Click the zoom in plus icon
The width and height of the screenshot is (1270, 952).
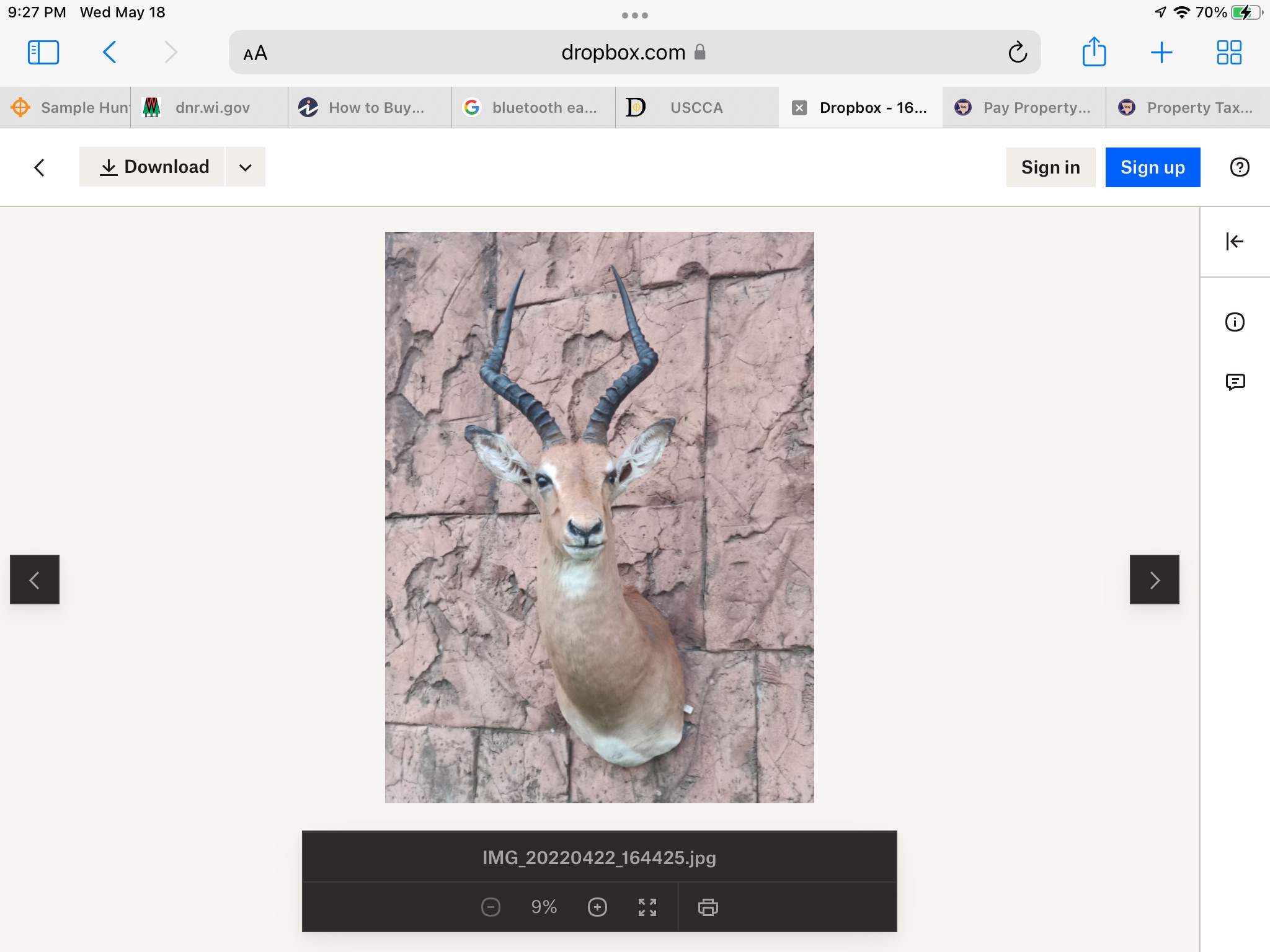coord(597,907)
